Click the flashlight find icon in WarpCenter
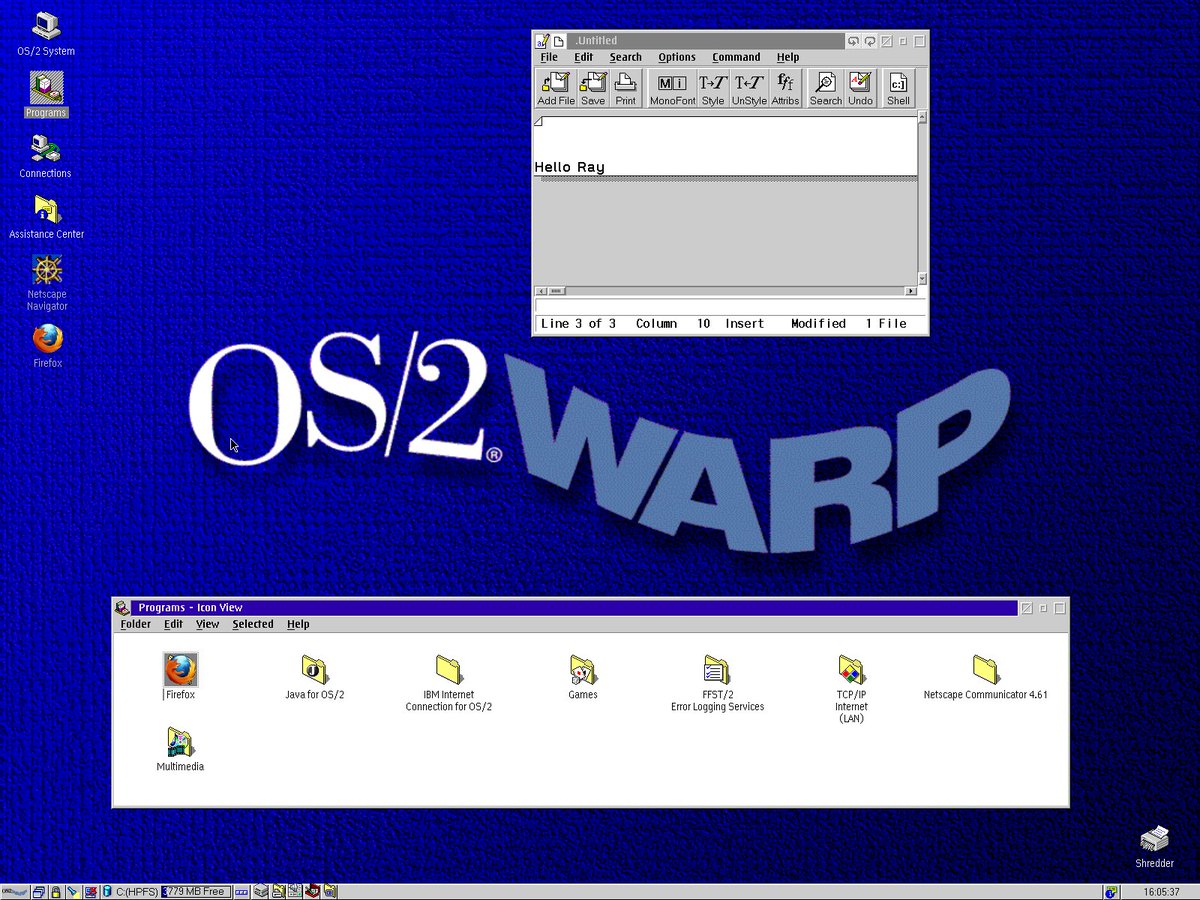Image resolution: width=1200 pixels, height=900 pixels. click(72, 892)
